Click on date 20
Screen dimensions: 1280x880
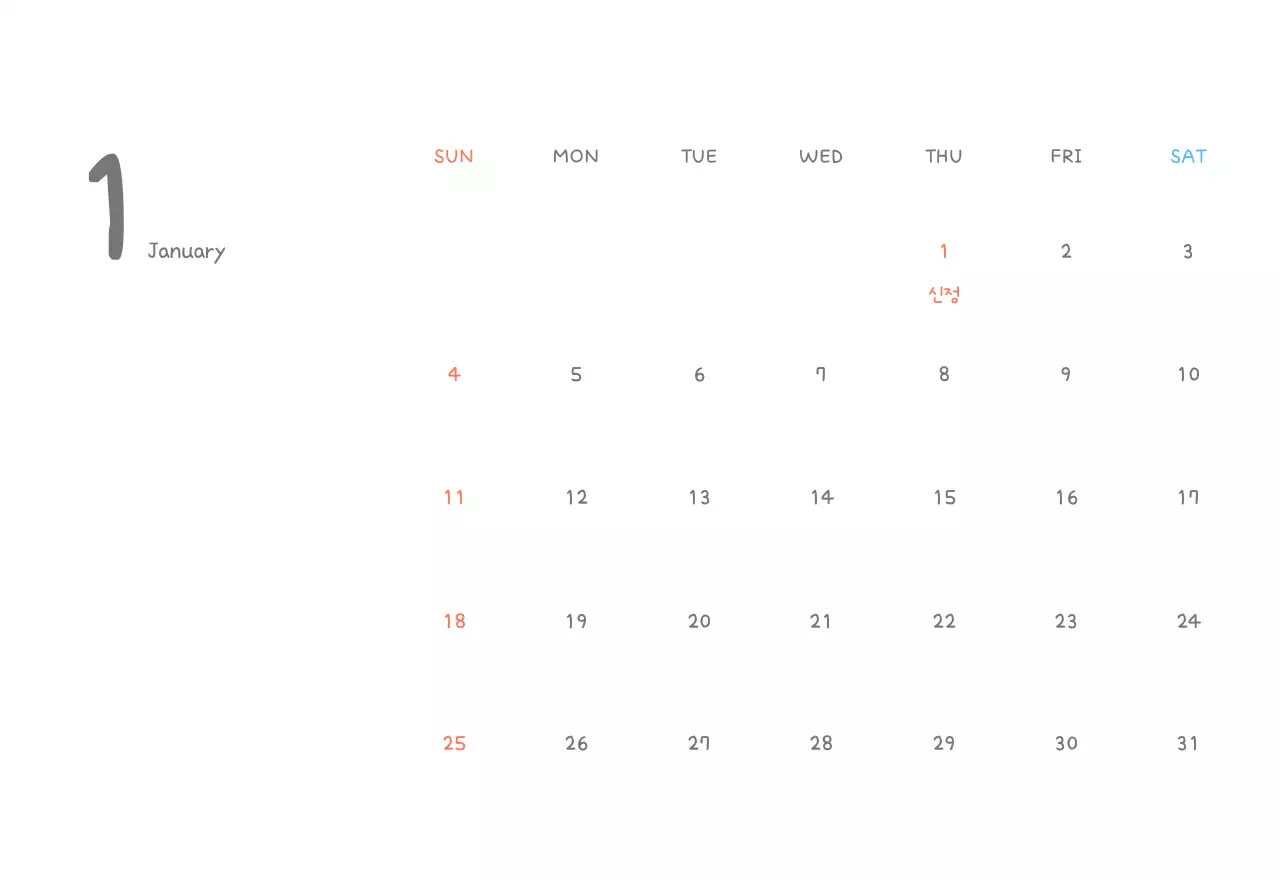pyautogui.click(x=699, y=621)
